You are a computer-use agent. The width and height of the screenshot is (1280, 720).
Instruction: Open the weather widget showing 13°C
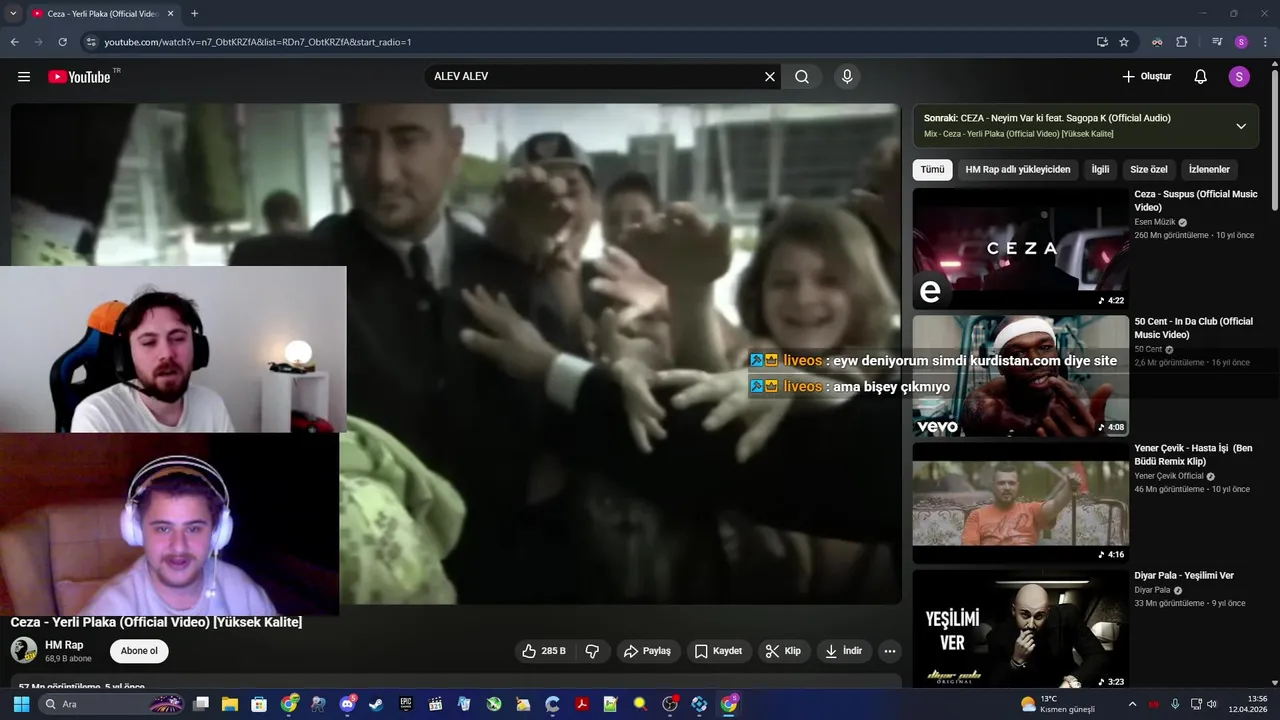1058,704
